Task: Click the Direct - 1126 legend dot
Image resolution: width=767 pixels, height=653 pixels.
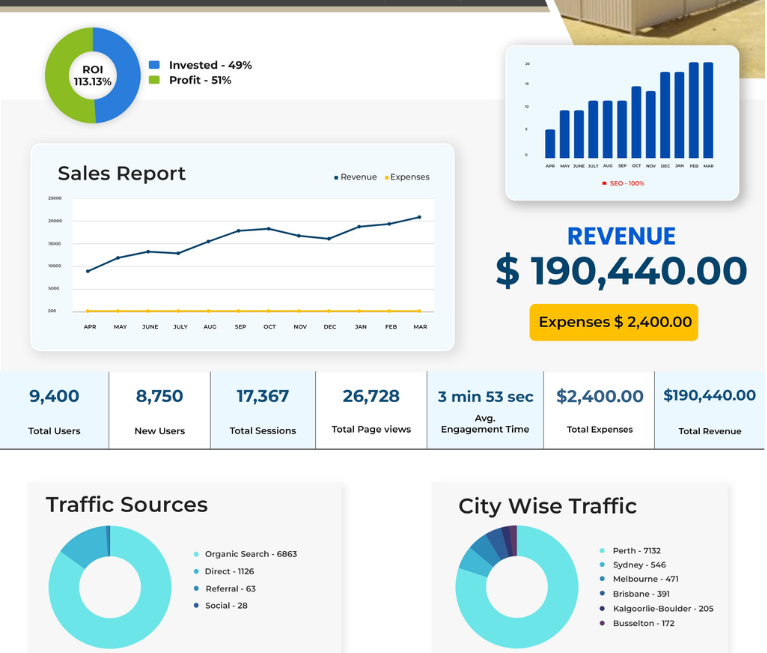Action: [196, 571]
